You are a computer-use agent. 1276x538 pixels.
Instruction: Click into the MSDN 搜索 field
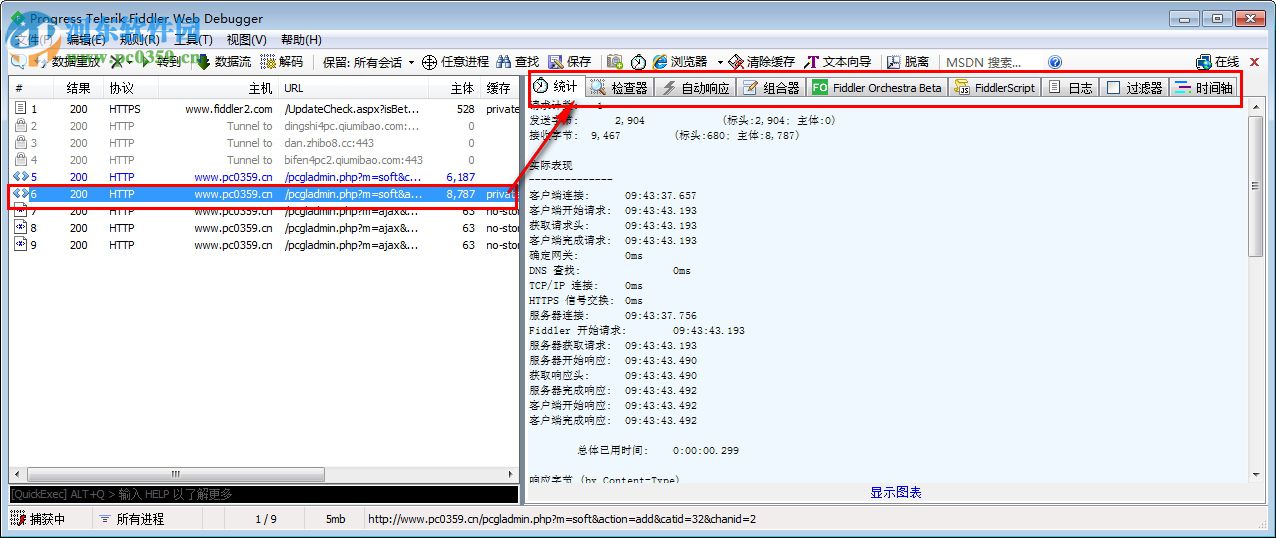(992, 62)
